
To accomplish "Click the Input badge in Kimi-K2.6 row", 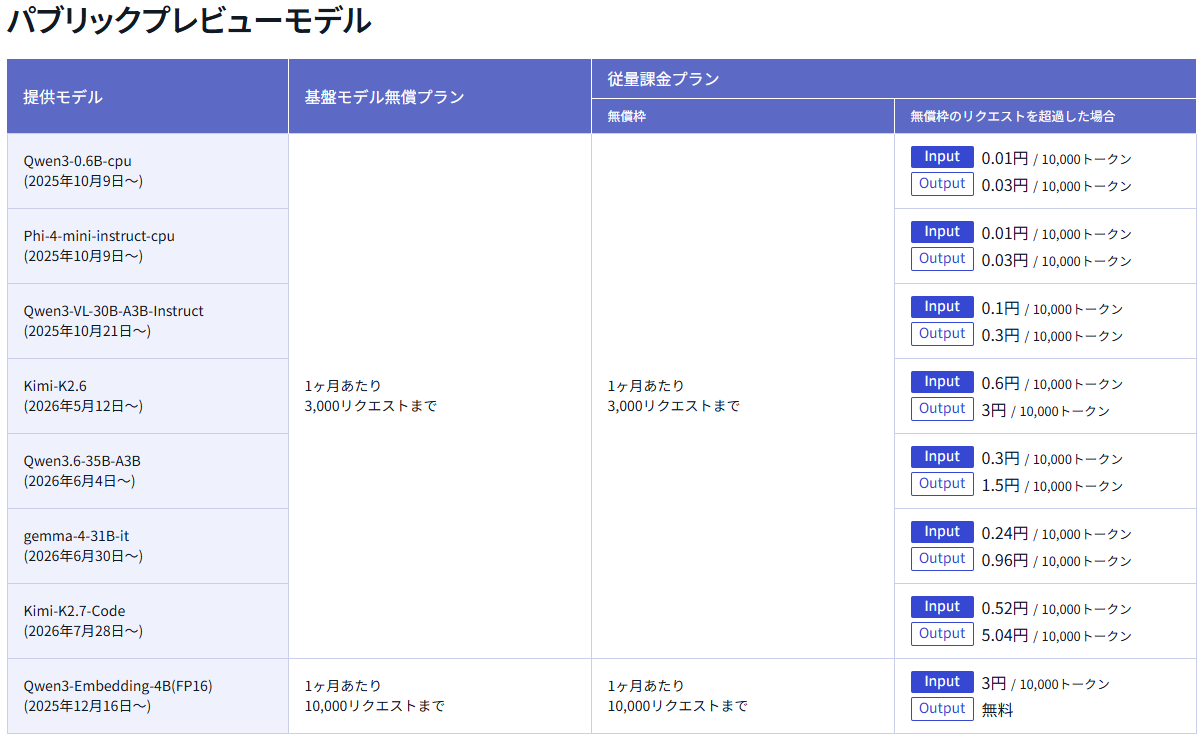I will [942, 382].
